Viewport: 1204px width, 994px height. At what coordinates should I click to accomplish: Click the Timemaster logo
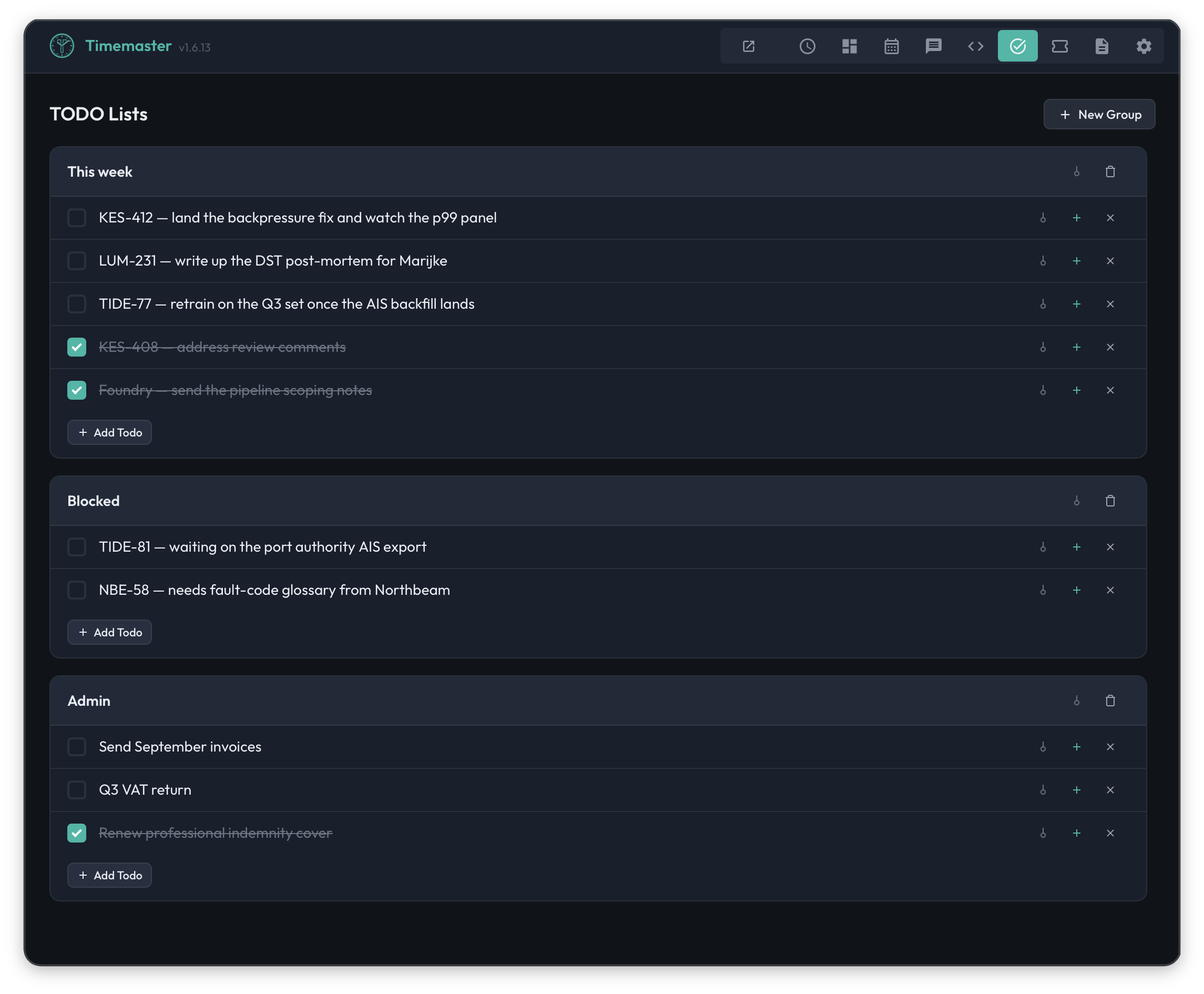[x=62, y=46]
